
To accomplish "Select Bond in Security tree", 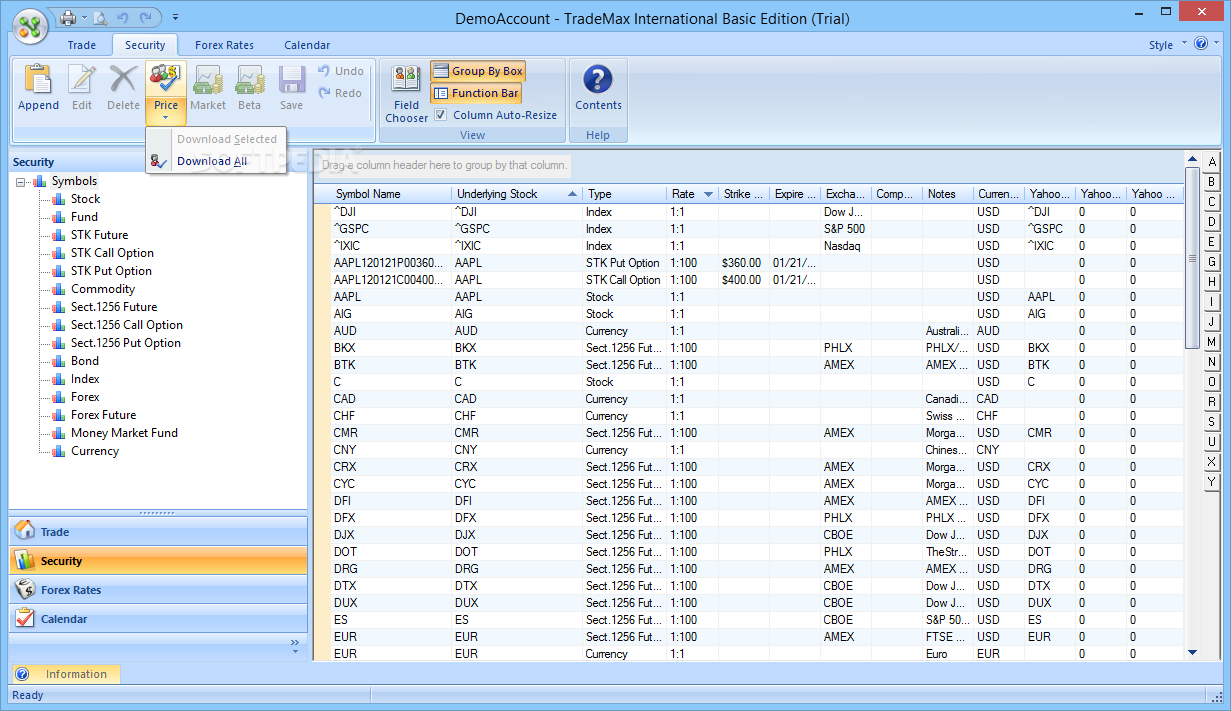I will point(85,361).
